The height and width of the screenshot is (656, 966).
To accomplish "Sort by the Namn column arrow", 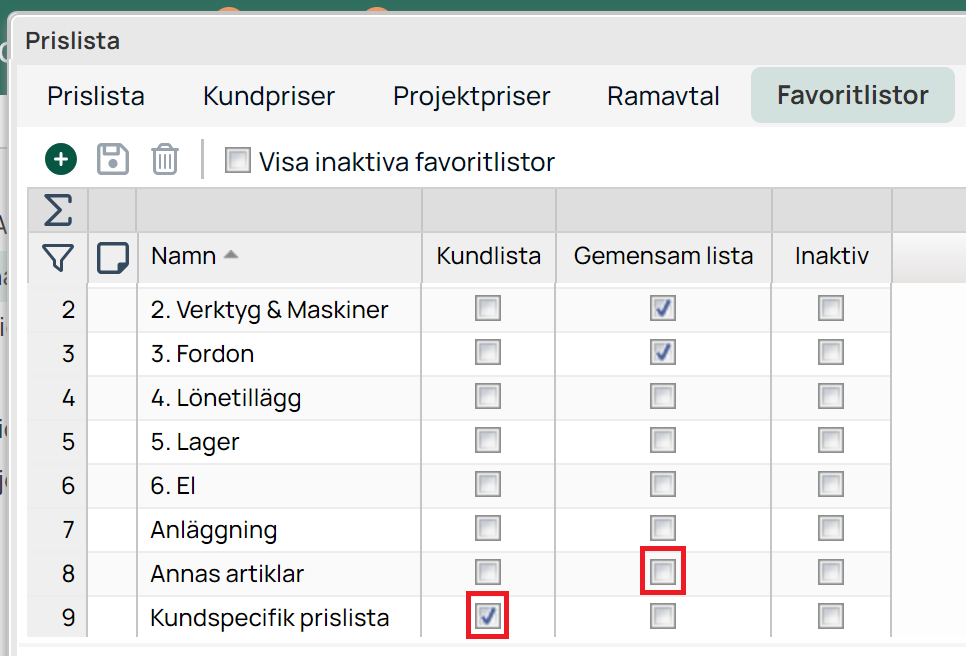I will 231,256.
